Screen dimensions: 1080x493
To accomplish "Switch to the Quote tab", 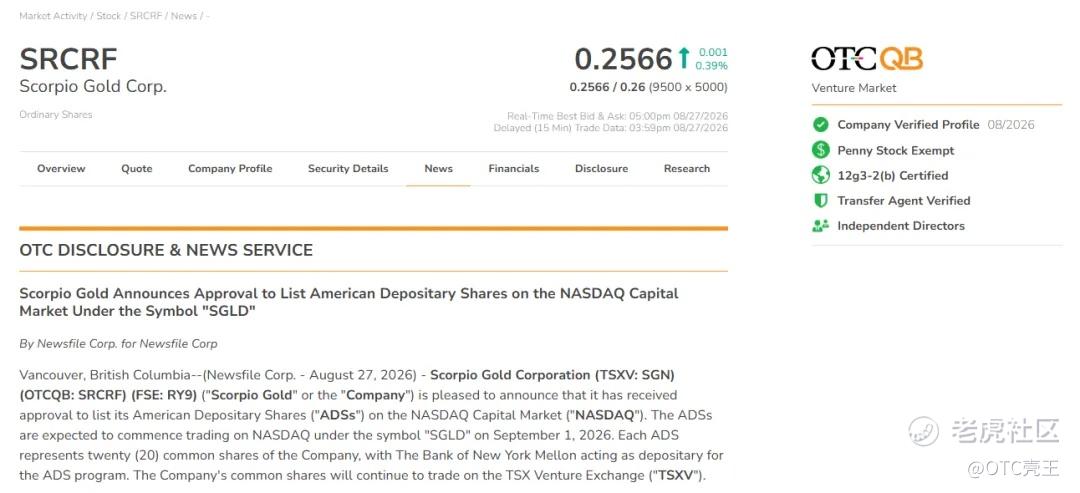I will tap(137, 169).
